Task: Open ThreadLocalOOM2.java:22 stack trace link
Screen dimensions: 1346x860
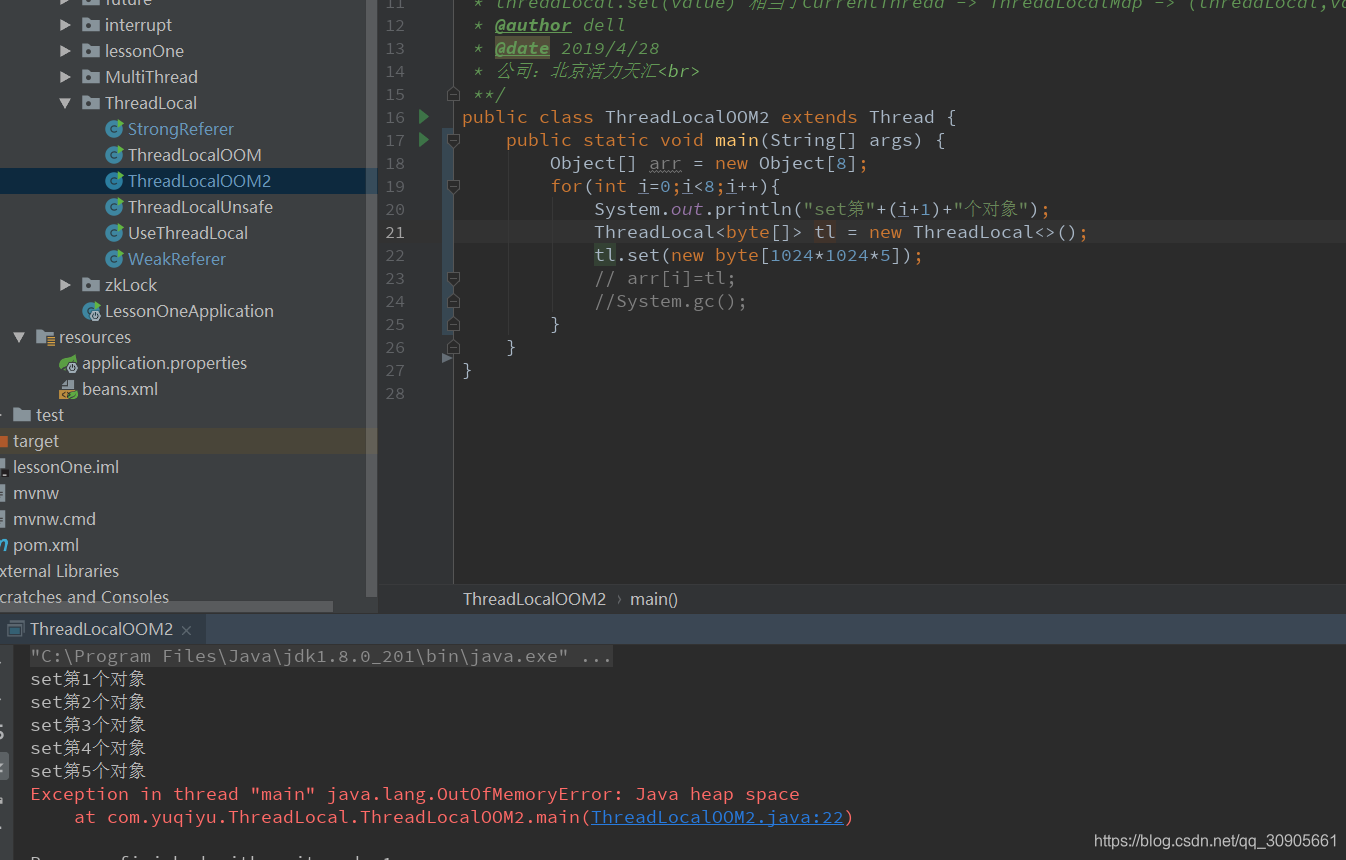Action: (x=718, y=817)
